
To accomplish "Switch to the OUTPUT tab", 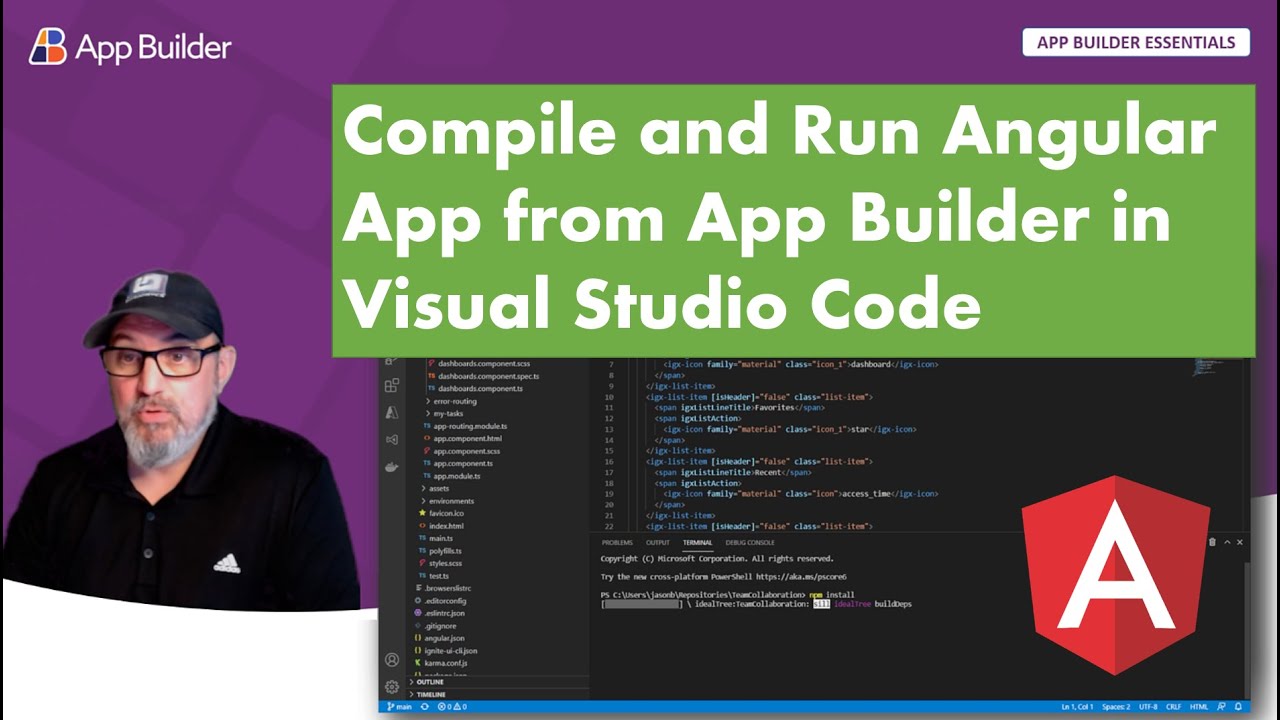I will [x=658, y=543].
